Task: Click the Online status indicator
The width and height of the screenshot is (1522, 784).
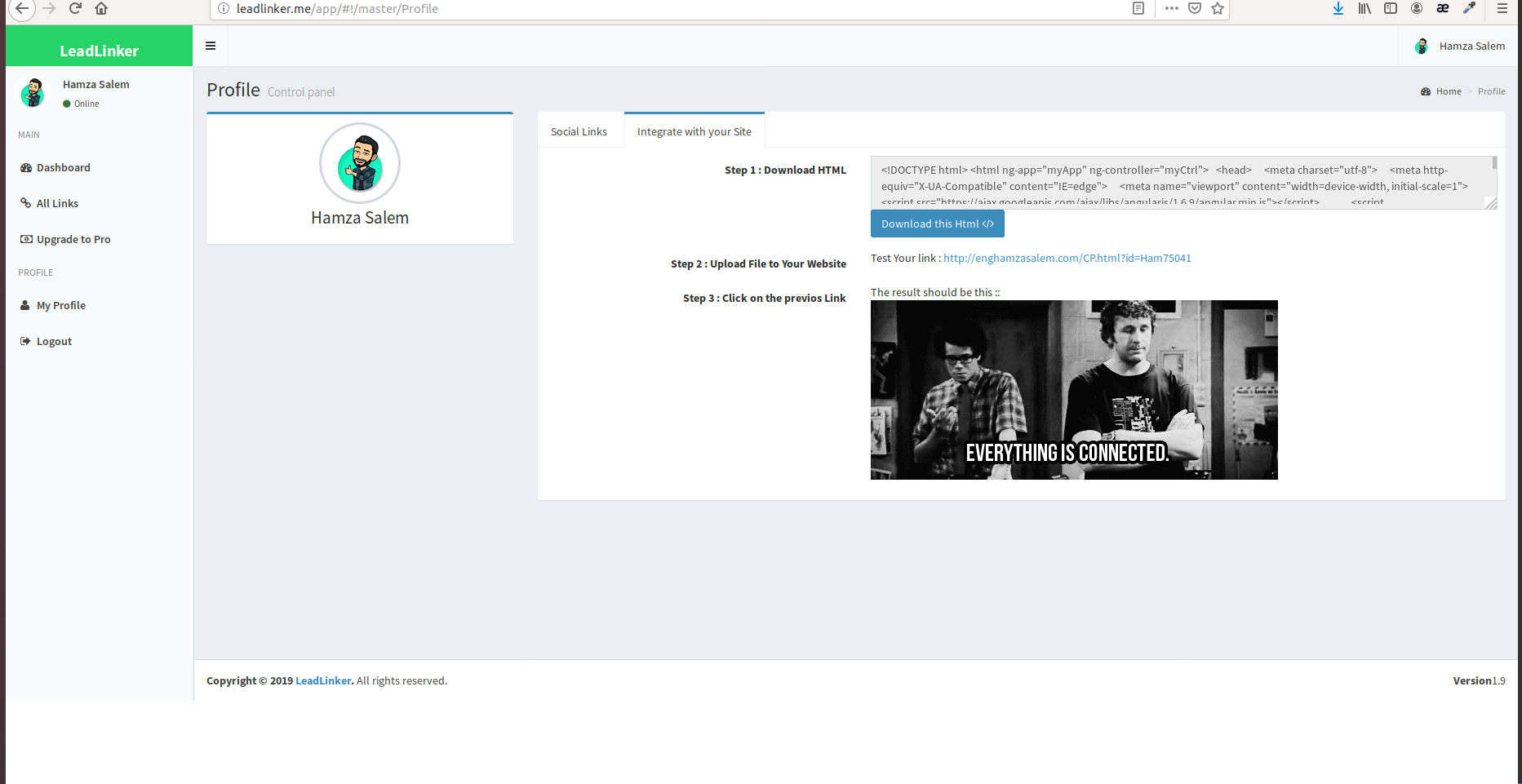Action: tap(81, 104)
